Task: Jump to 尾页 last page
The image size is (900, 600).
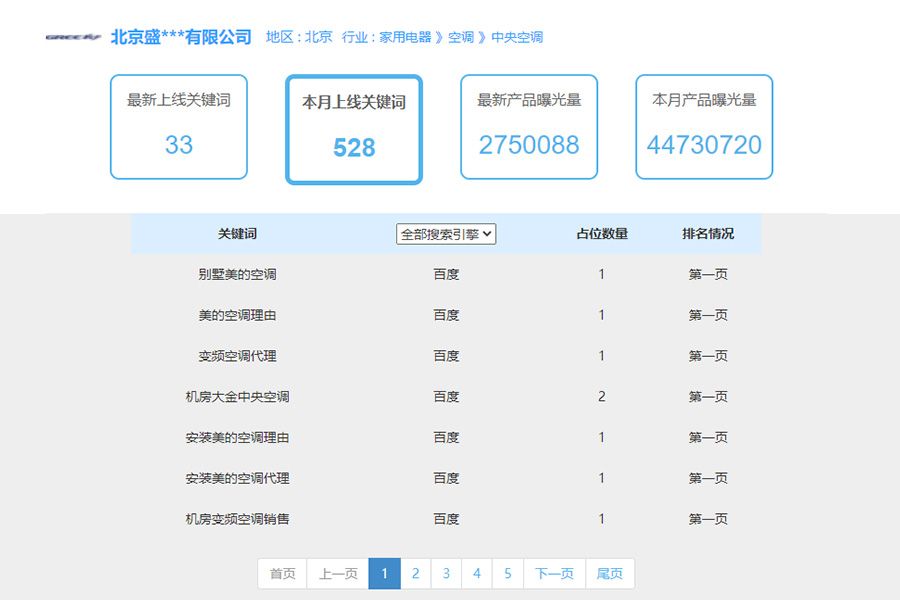Action: (609, 573)
